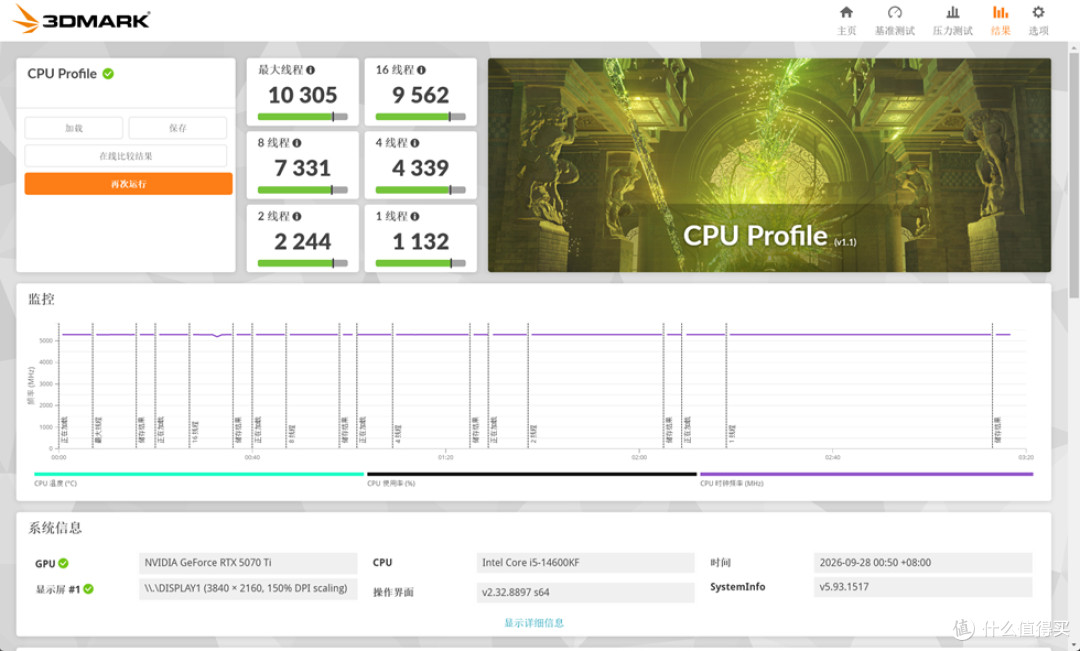
Task: Click the score bar under 7 331
Action: pos(302,190)
